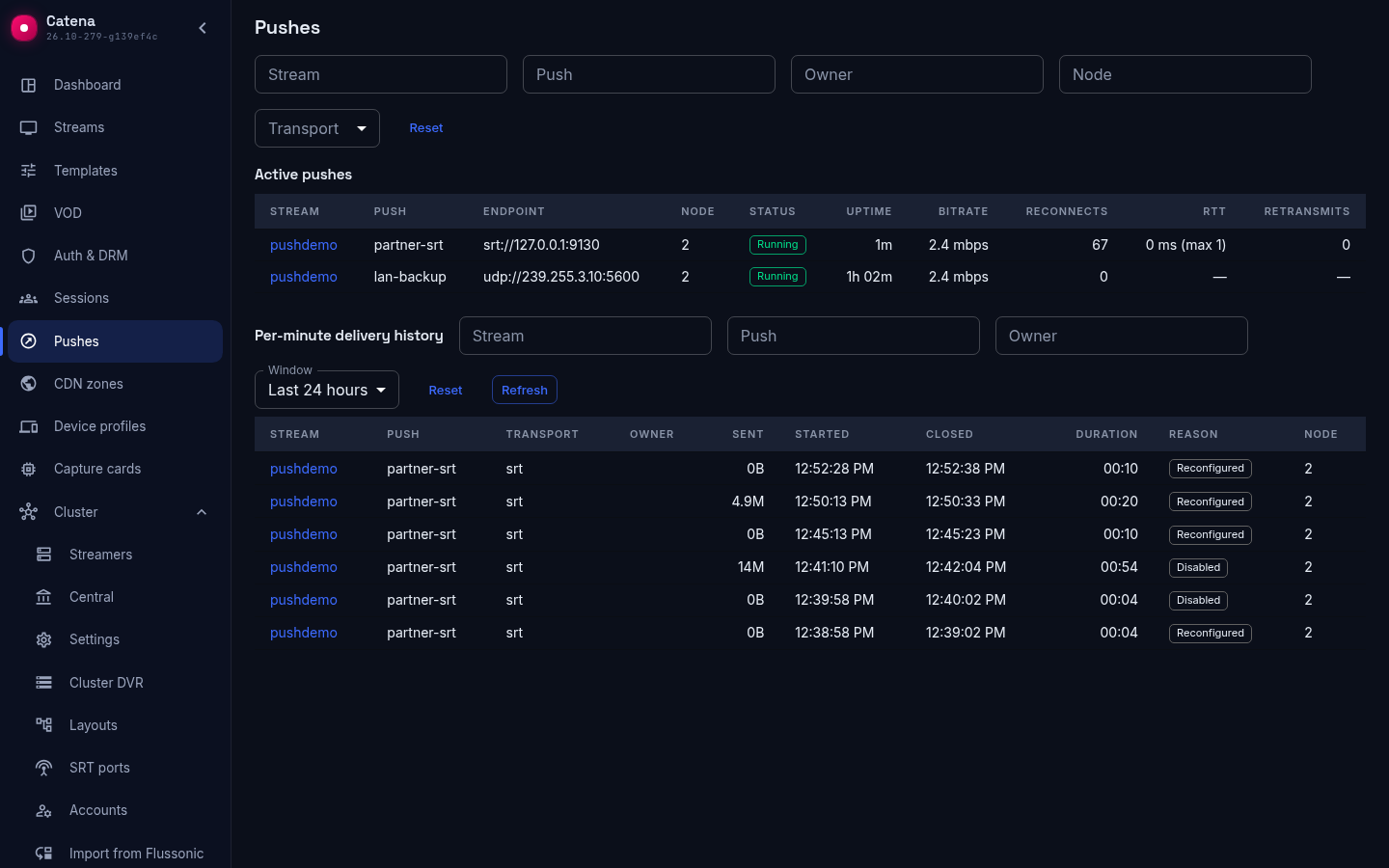The height and width of the screenshot is (868, 1389).
Task: Click the Auth & DRM shield icon
Action: pyautogui.click(x=29, y=256)
